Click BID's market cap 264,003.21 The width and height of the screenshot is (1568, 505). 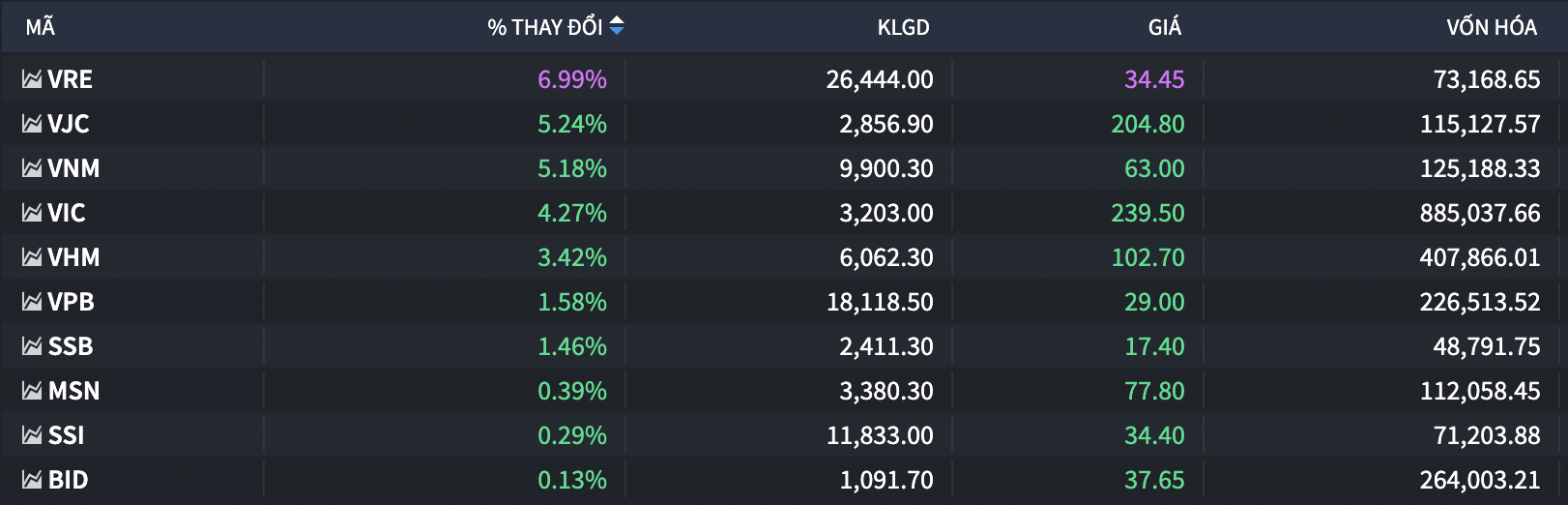(1479, 480)
